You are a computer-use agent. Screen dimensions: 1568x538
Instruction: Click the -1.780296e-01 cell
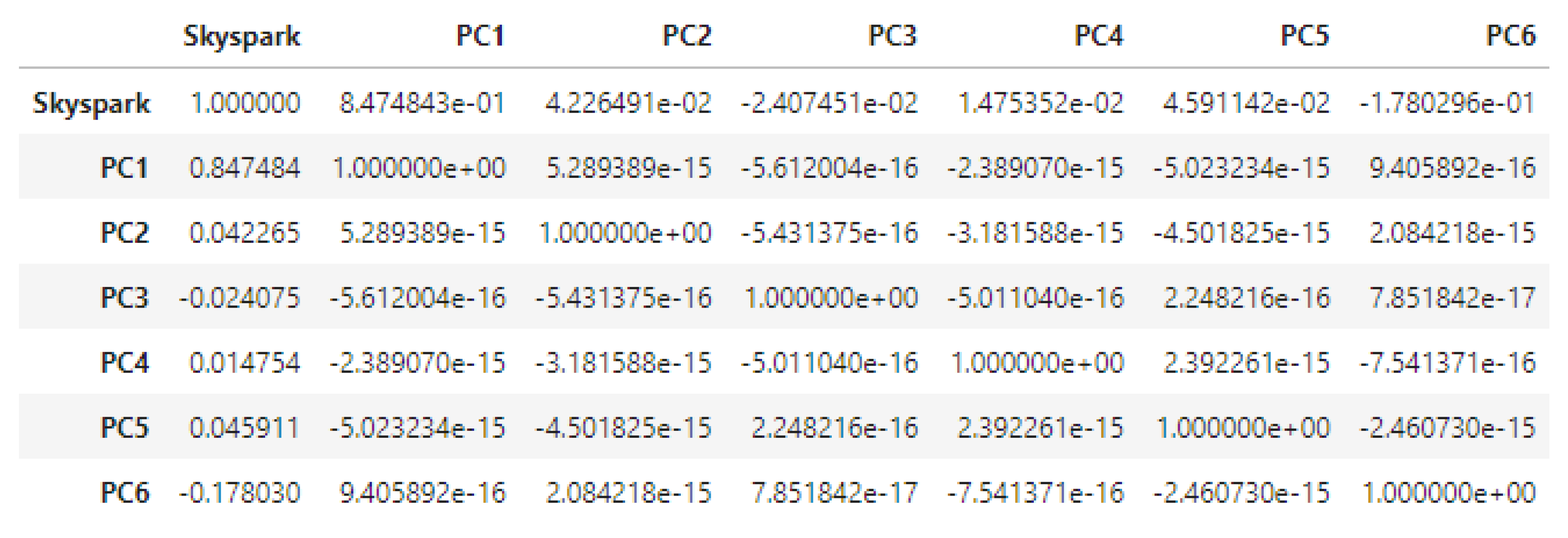click(x=1448, y=103)
